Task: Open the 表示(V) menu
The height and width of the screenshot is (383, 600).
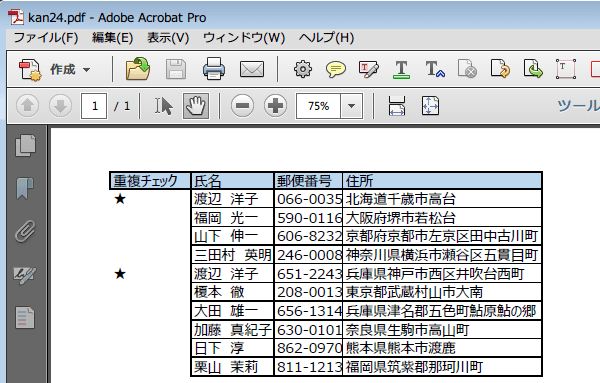Action: coord(168,37)
